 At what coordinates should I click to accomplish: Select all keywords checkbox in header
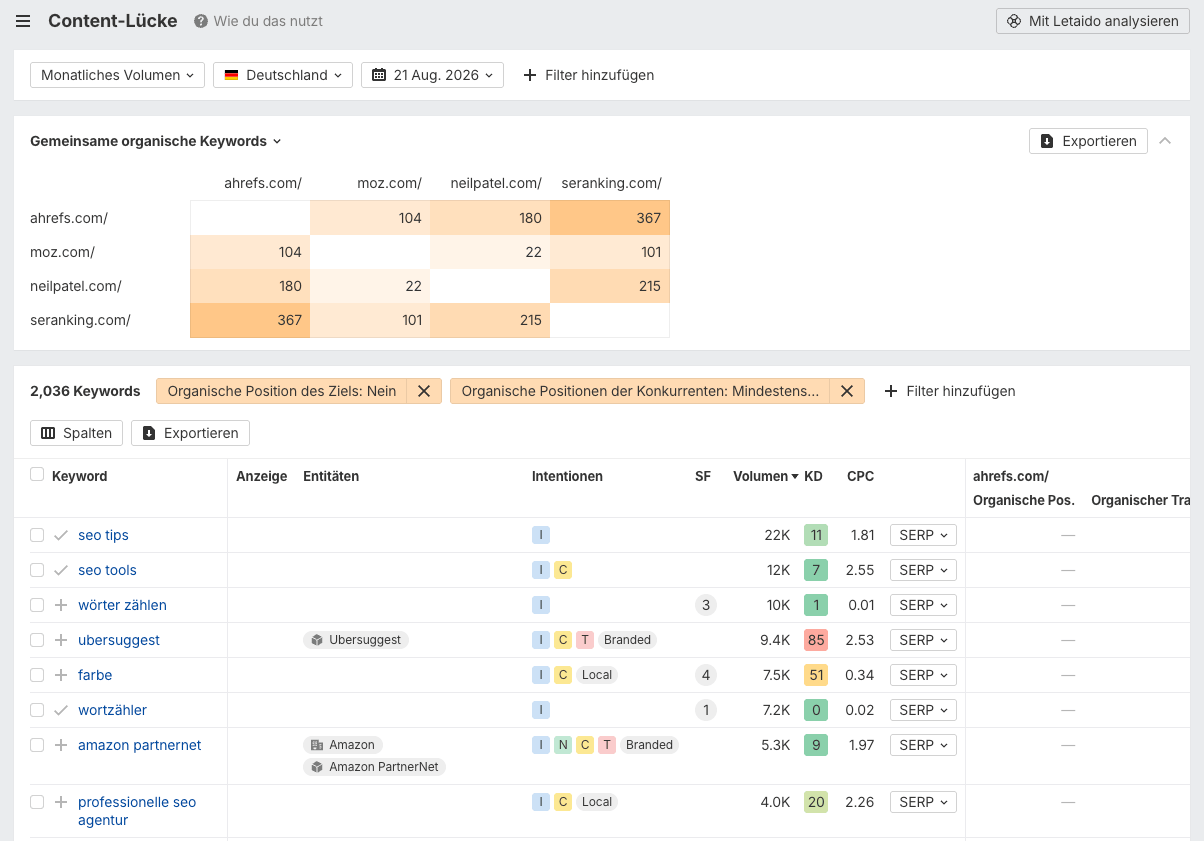[37, 475]
